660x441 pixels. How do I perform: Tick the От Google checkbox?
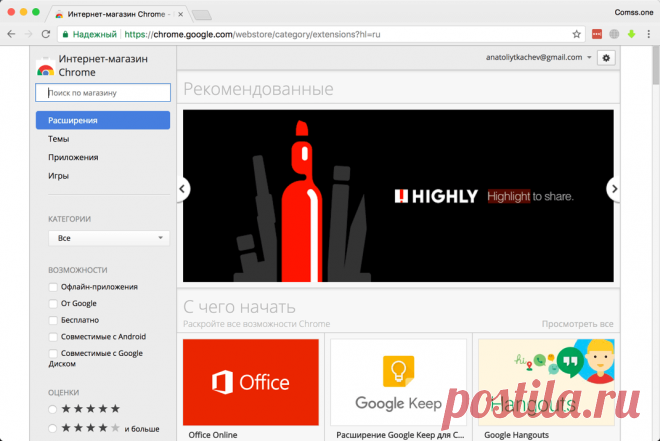point(53,303)
